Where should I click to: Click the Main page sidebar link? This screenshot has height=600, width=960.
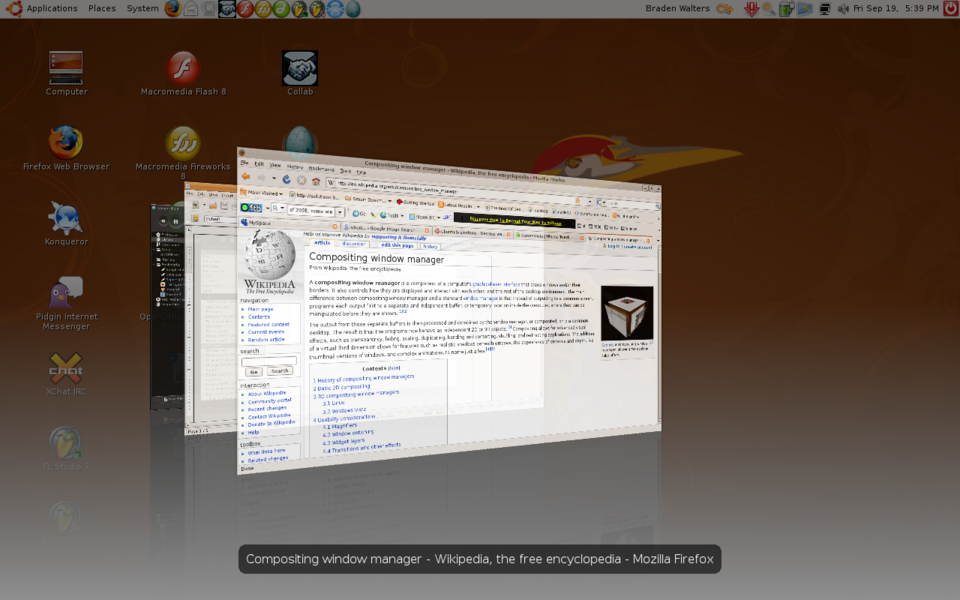coord(260,309)
